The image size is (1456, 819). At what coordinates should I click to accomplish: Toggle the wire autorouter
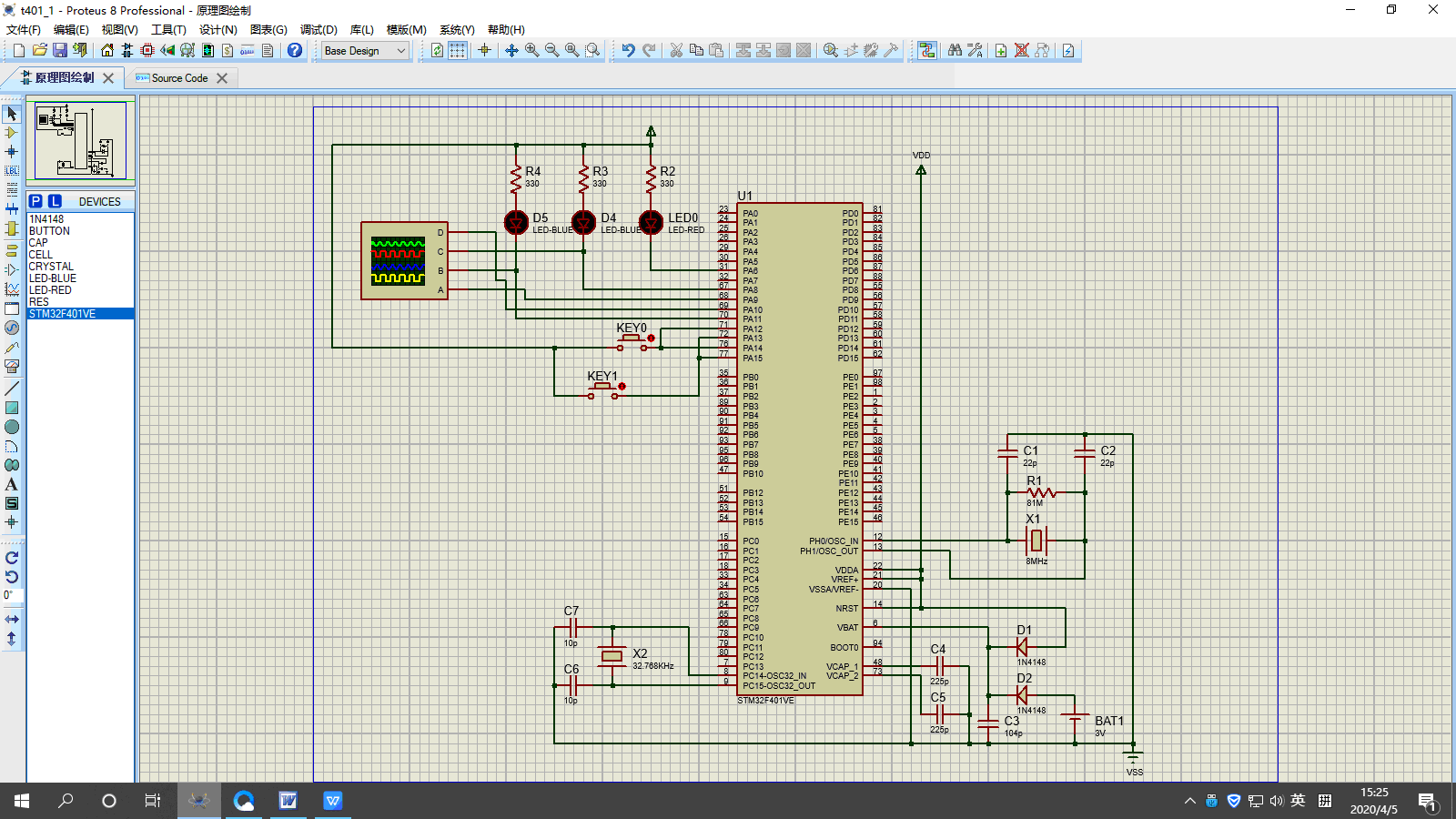tap(926, 50)
